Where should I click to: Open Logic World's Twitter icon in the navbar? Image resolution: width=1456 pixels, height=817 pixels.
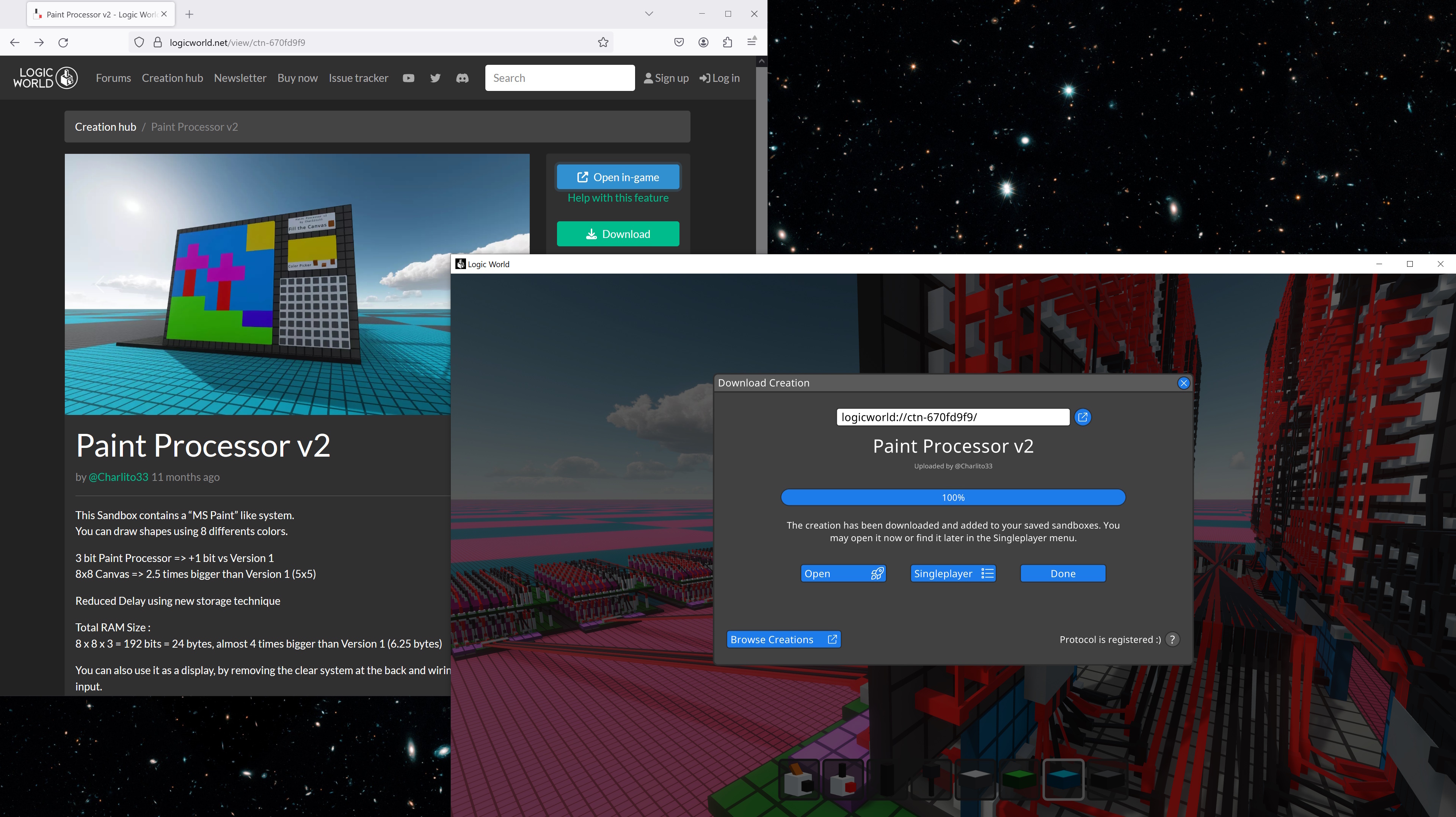(x=435, y=78)
